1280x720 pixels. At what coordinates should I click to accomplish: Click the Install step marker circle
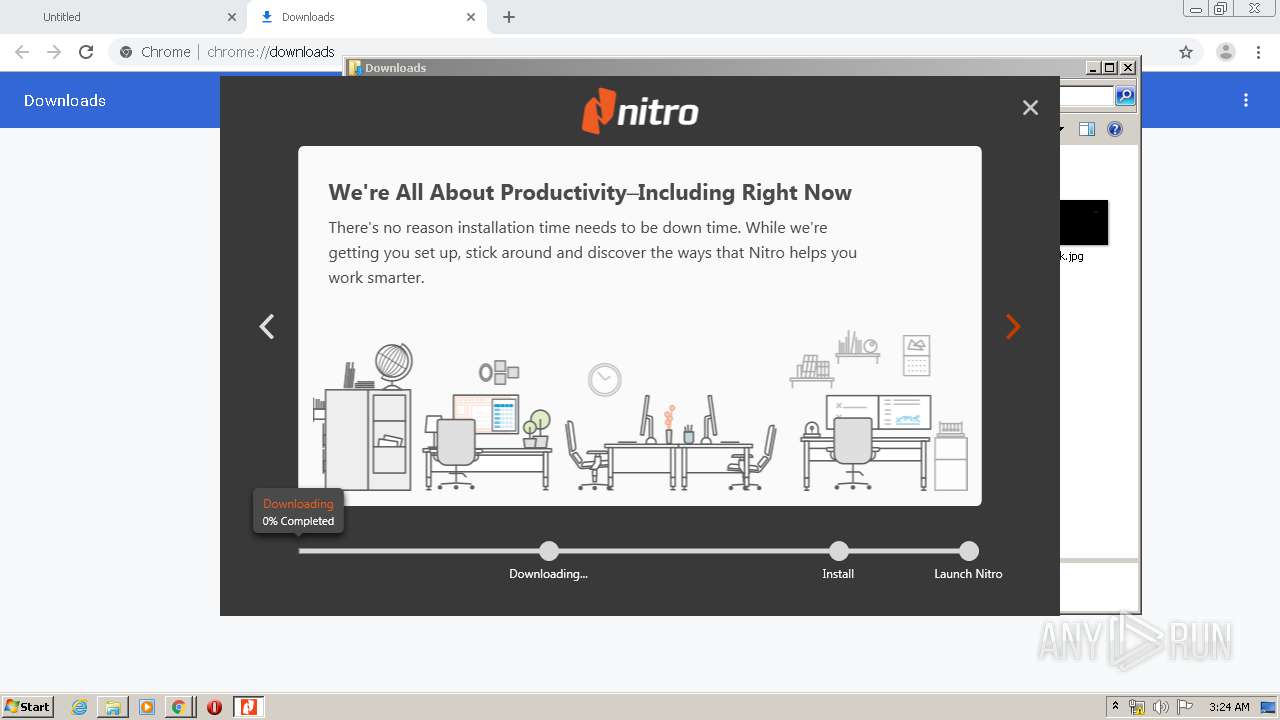click(x=838, y=551)
